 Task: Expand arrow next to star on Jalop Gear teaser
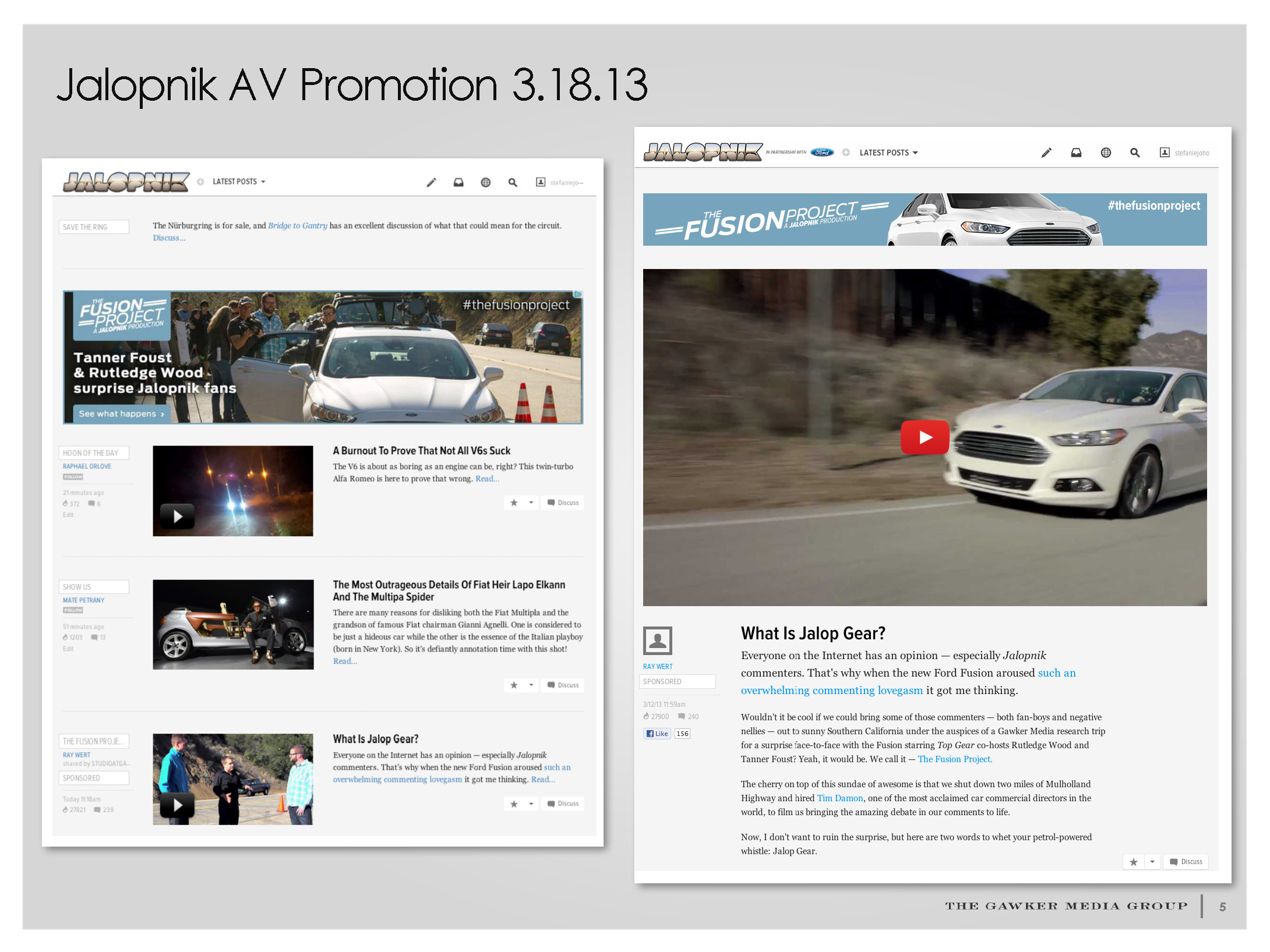(531, 804)
